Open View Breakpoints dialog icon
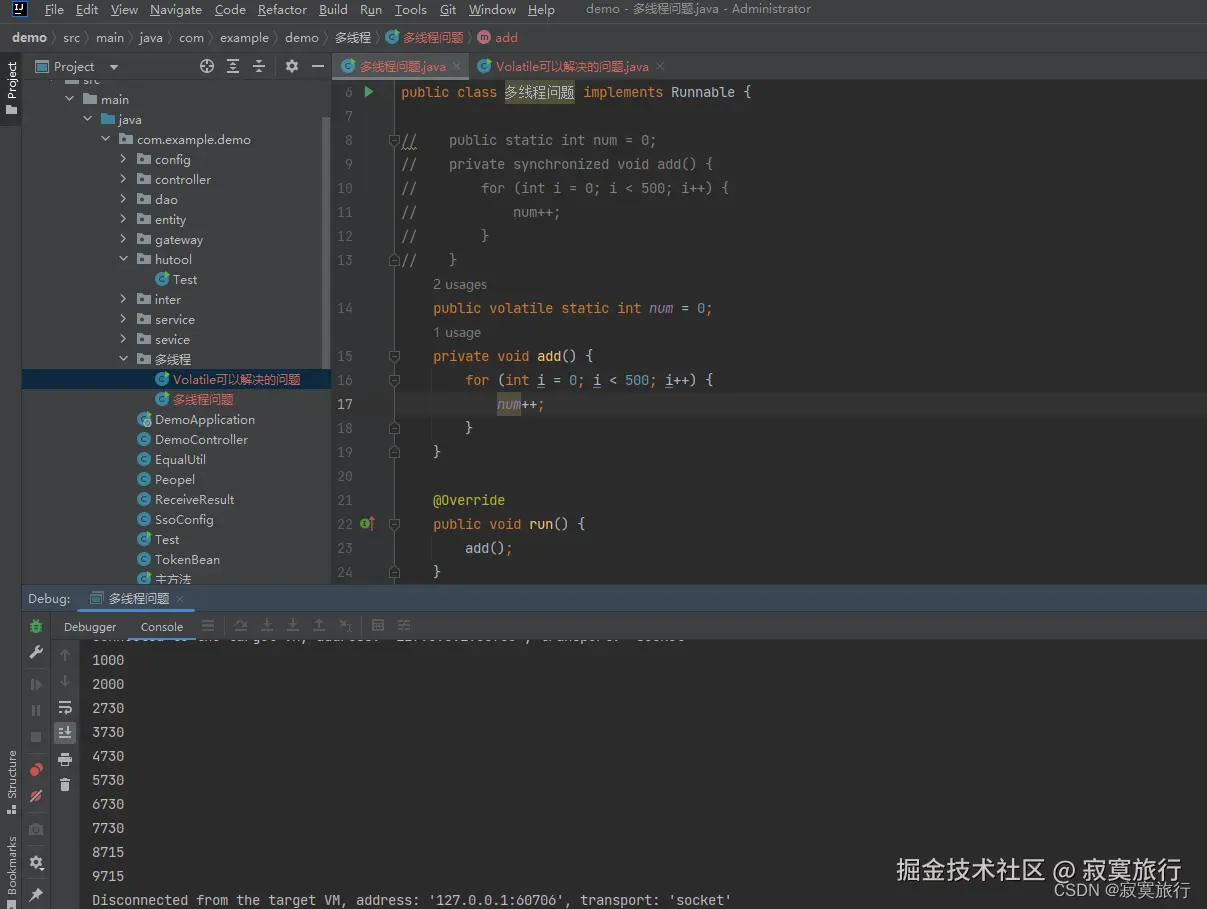The image size is (1207, 909). 36,770
